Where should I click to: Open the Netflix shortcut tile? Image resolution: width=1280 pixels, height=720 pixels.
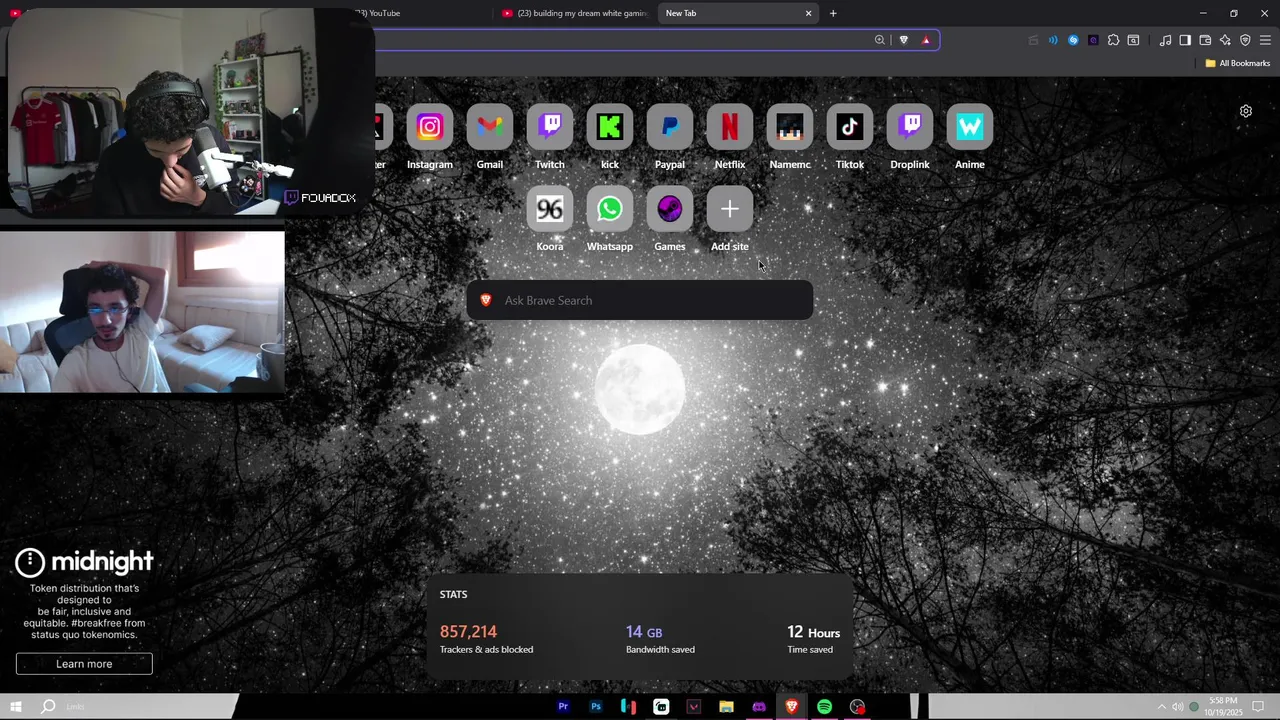730,128
